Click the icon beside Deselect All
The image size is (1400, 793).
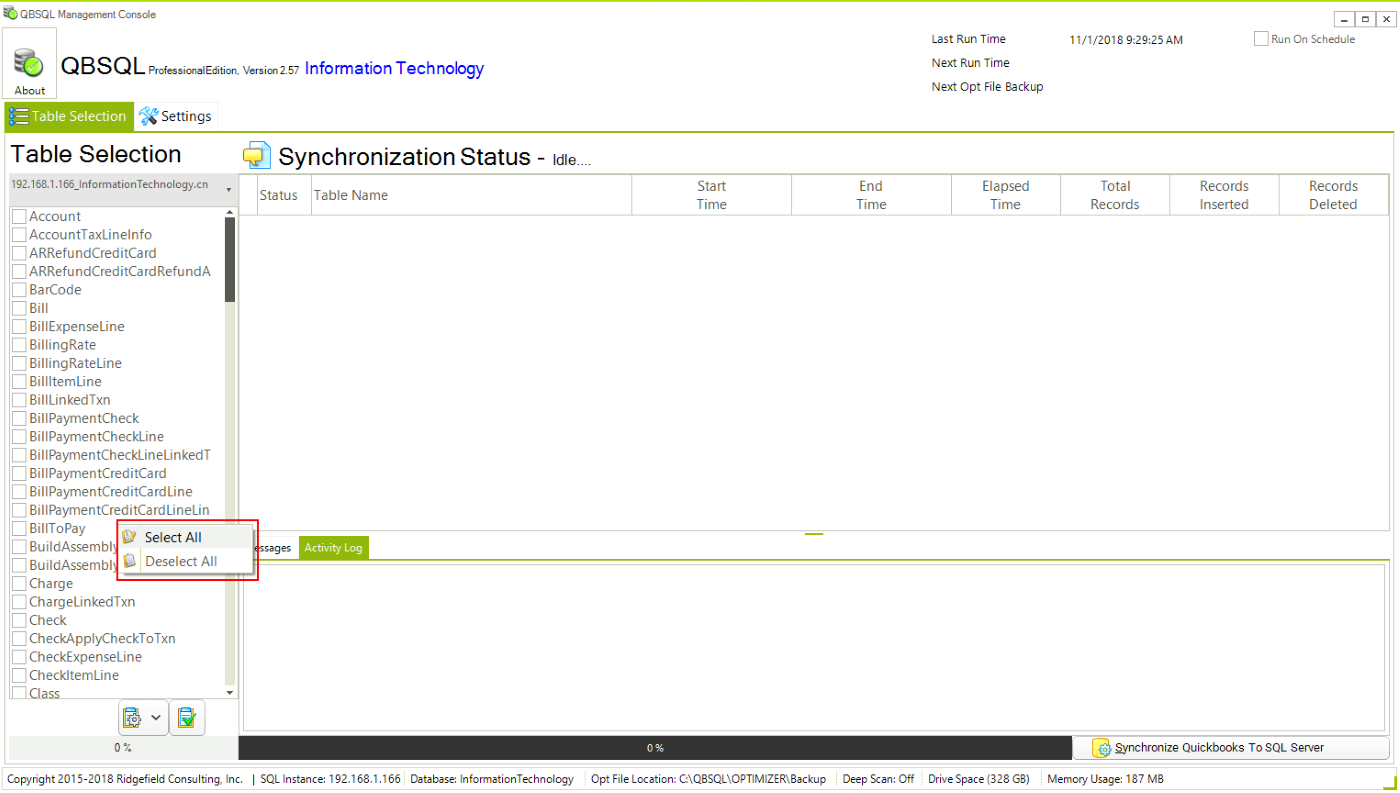click(x=129, y=561)
